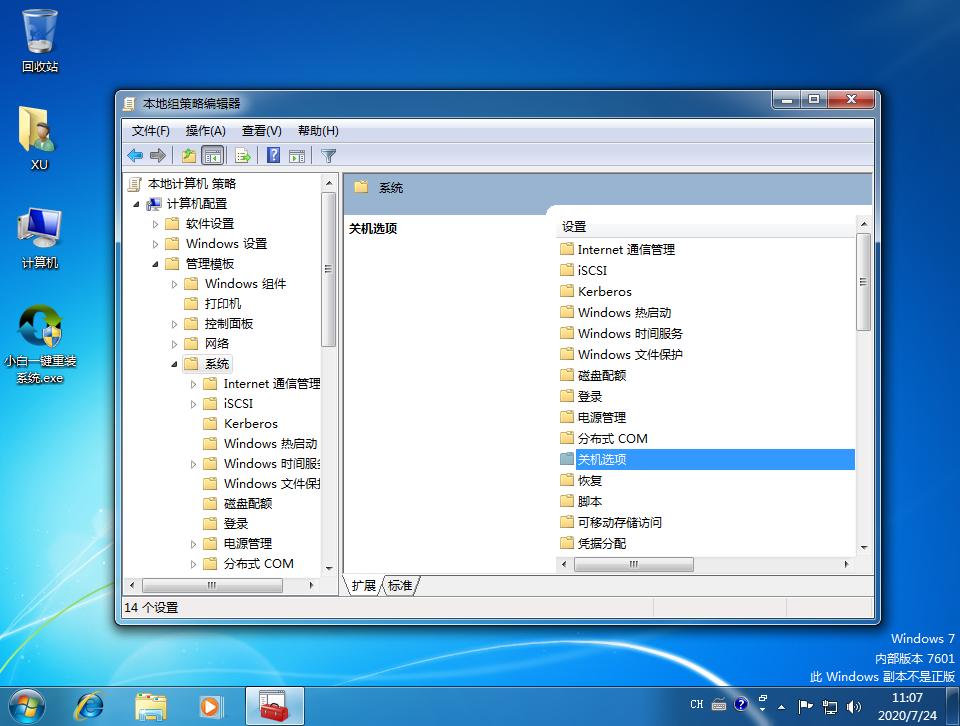Show hidden tray icons arrow
The height and width of the screenshot is (726, 960).
(781, 707)
